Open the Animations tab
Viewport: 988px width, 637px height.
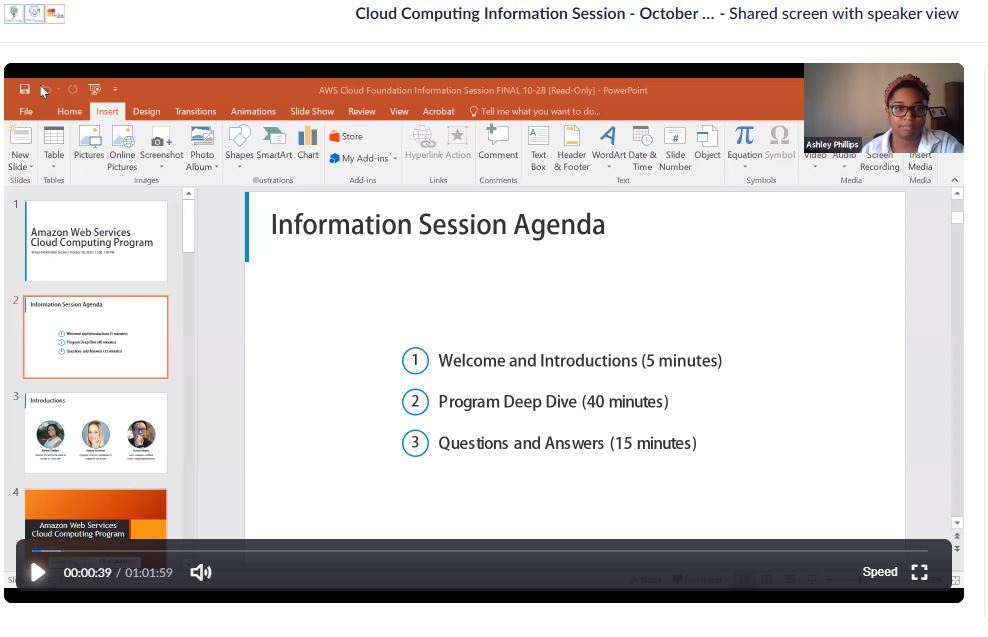253,112
